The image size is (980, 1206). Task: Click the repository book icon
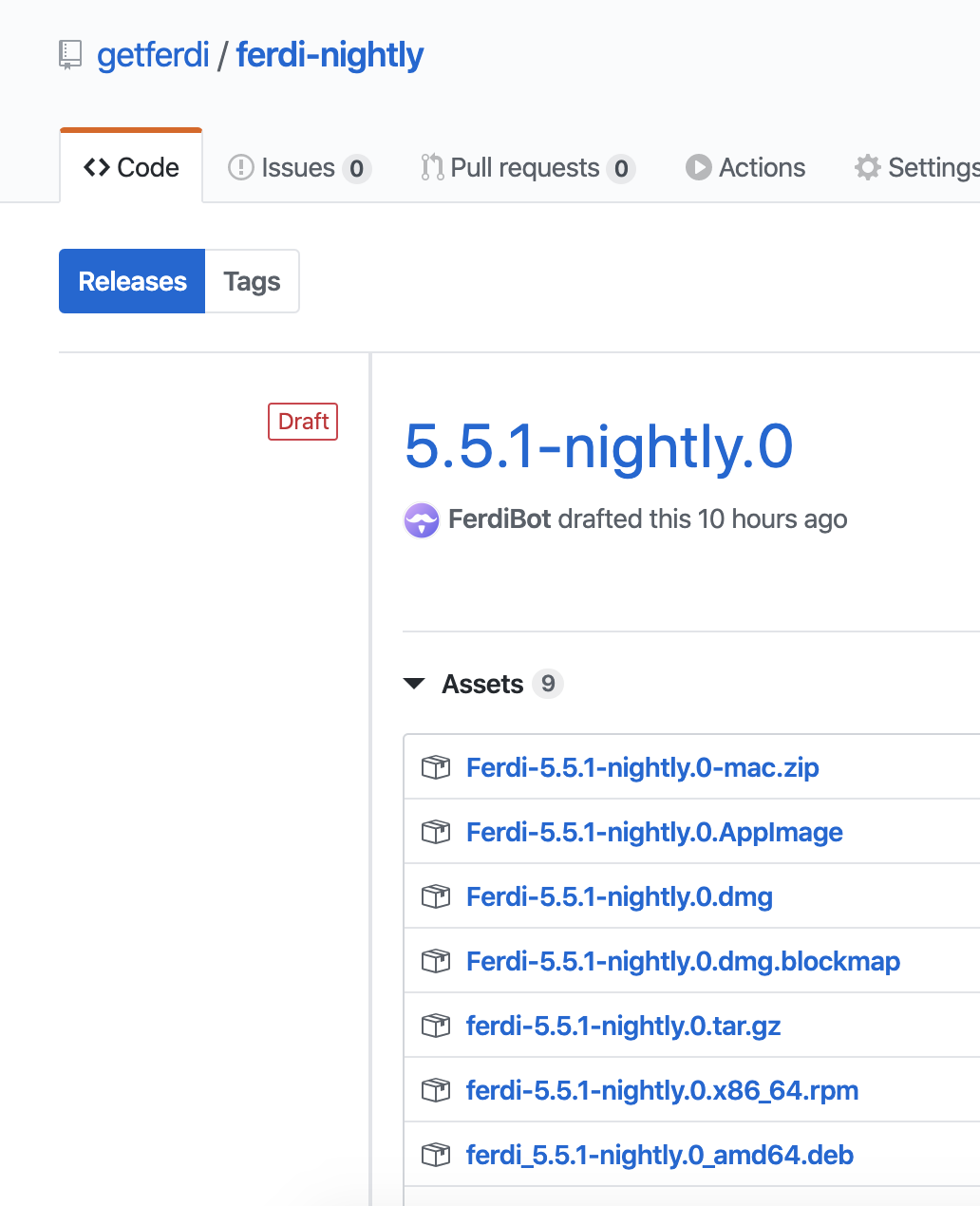coord(70,55)
